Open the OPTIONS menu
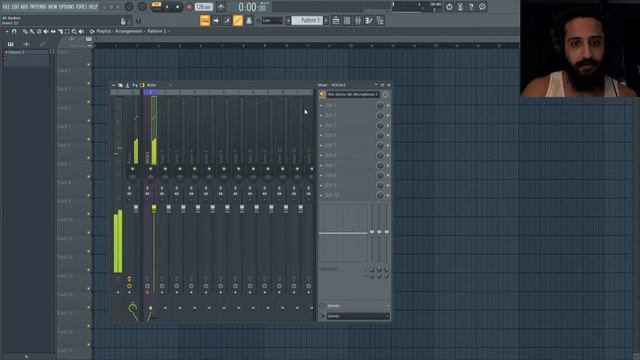The width and height of the screenshot is (640, 360). 67,7
